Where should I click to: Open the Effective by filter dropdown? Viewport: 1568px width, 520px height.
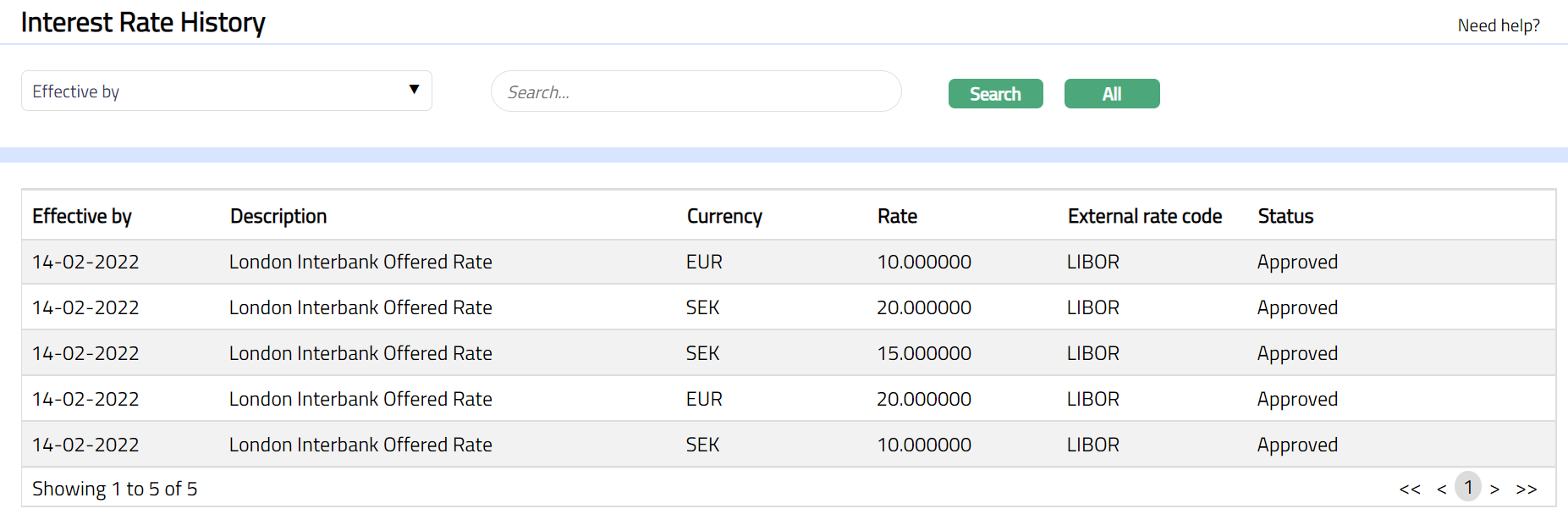[226, 91]
